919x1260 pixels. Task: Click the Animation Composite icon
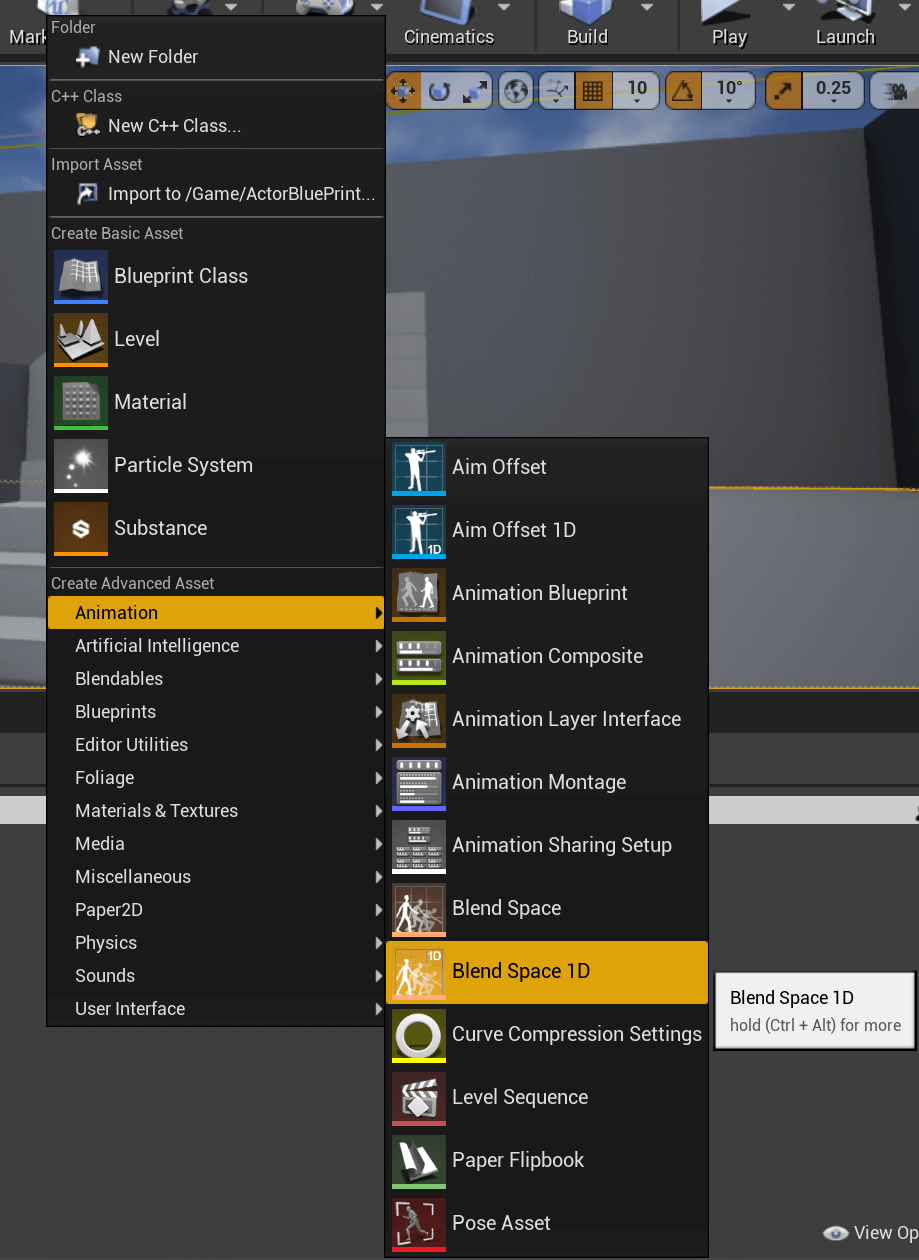coord(419,656)
